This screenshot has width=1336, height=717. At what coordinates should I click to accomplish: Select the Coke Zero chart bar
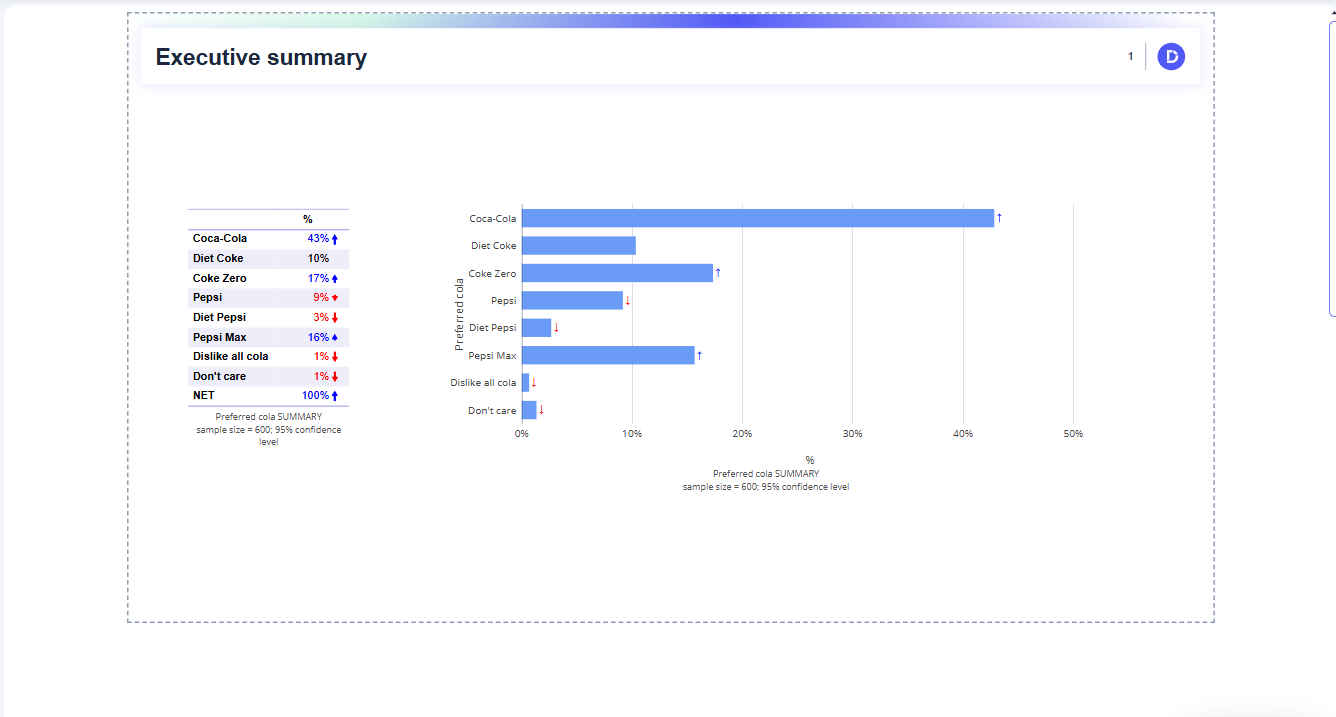[x=617, y=273]
